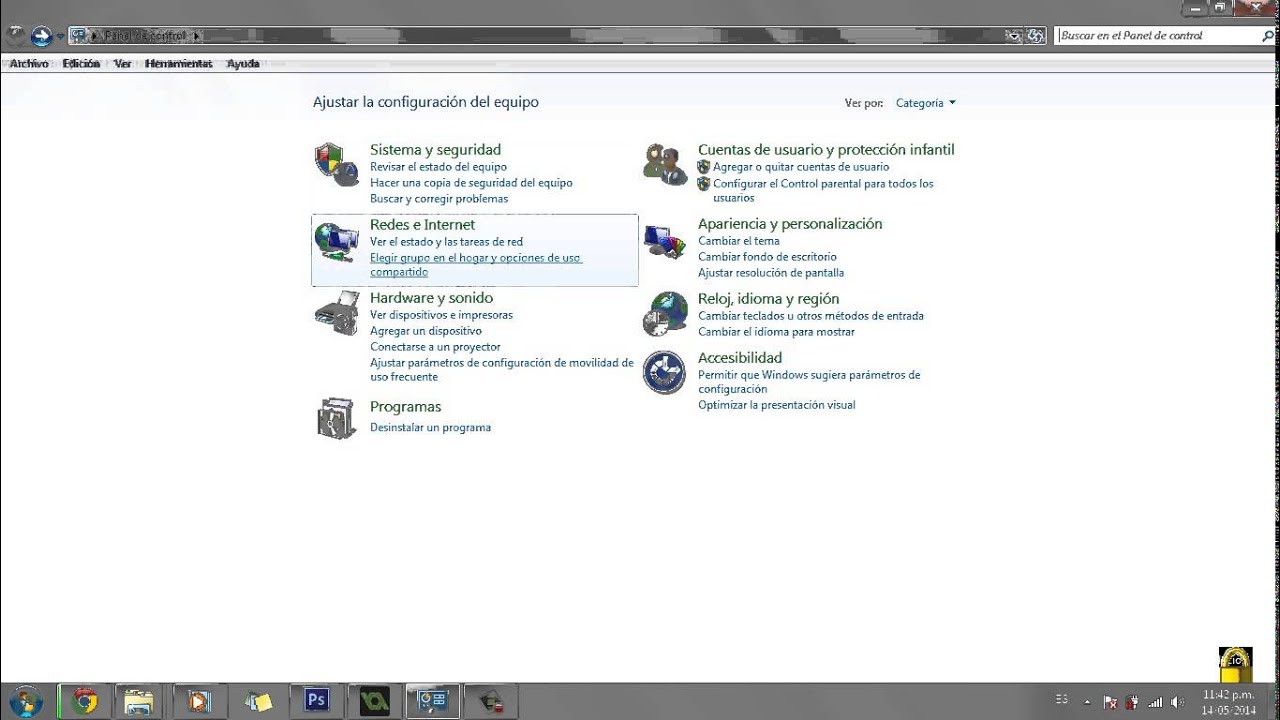Image resolution: width=1280 pixels, height=720 pixels.
Task: Click Ver el estado y las tareas de red
Action: (x=446, y=242)
